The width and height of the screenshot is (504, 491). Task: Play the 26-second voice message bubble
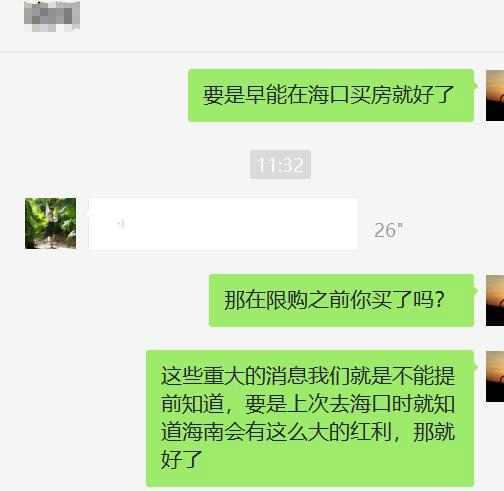pyautogui.click(x=223, y=224)
